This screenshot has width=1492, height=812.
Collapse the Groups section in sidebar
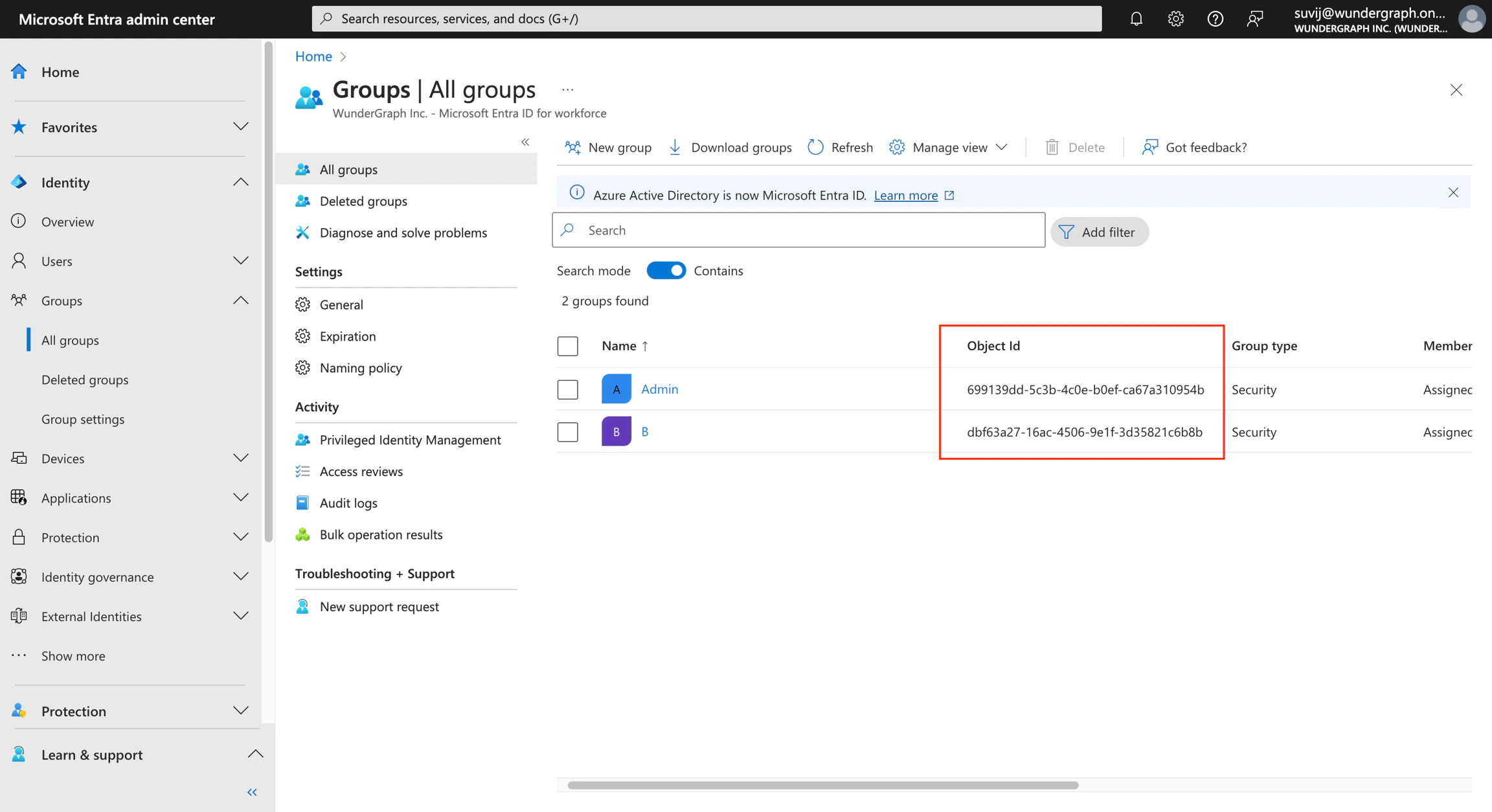[241, 300]
